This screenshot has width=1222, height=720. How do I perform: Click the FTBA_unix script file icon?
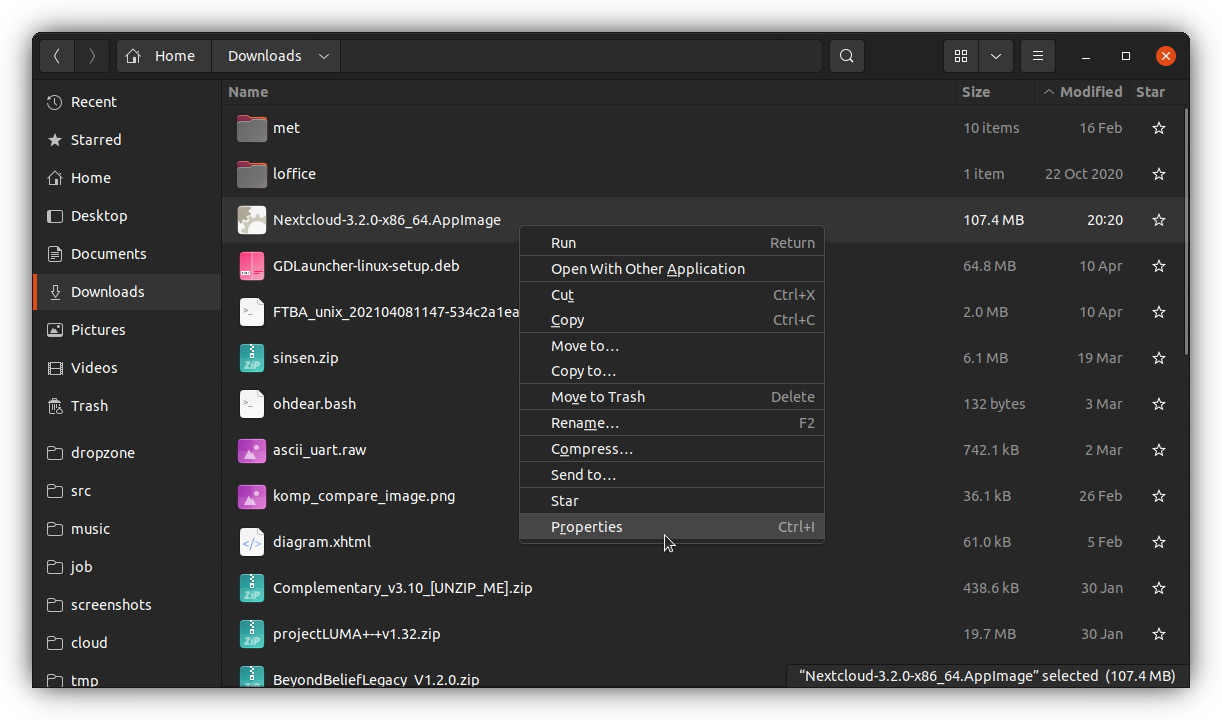tap(252, 312)
